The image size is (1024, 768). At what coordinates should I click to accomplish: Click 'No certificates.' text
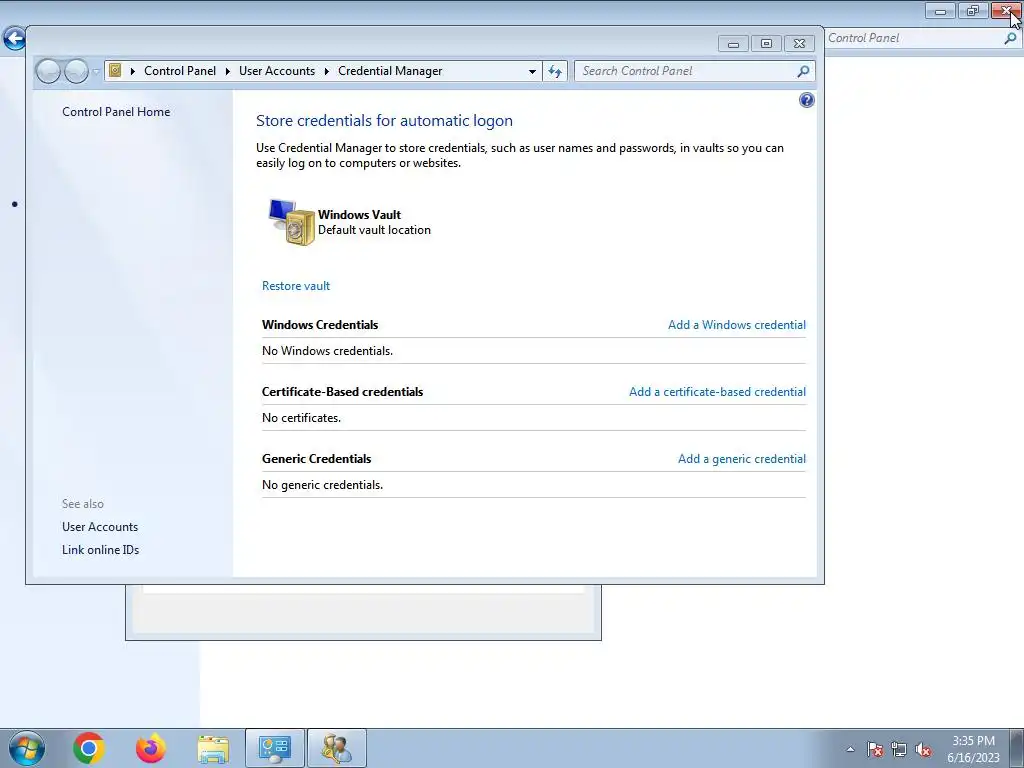pyautogui.click(x=301, y=418)
